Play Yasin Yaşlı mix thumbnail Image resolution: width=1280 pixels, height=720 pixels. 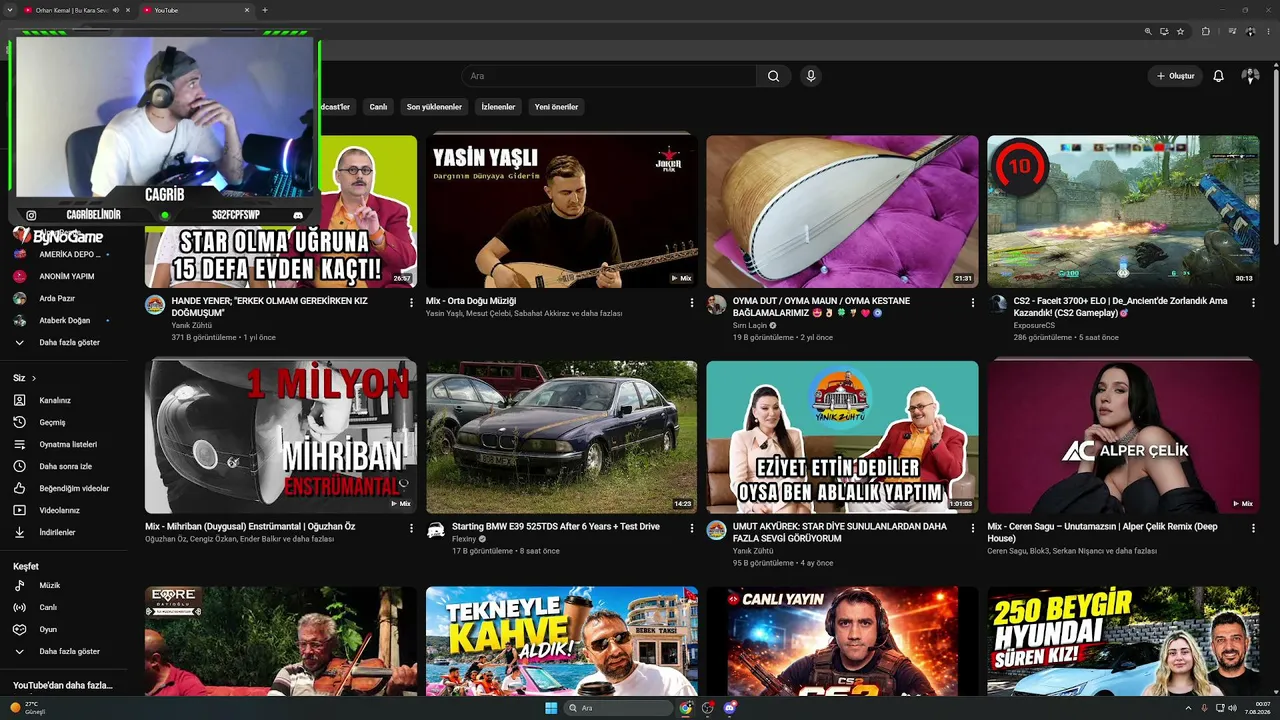tap(562, 212)
